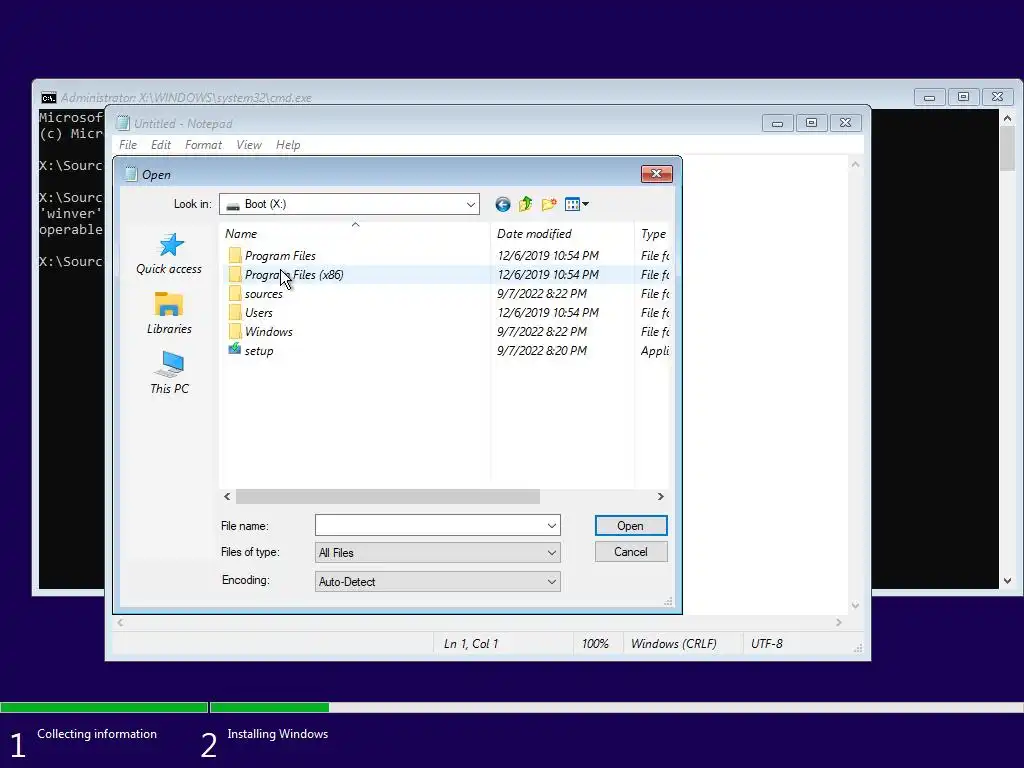Cancel the Open dialog

[631, 552]
